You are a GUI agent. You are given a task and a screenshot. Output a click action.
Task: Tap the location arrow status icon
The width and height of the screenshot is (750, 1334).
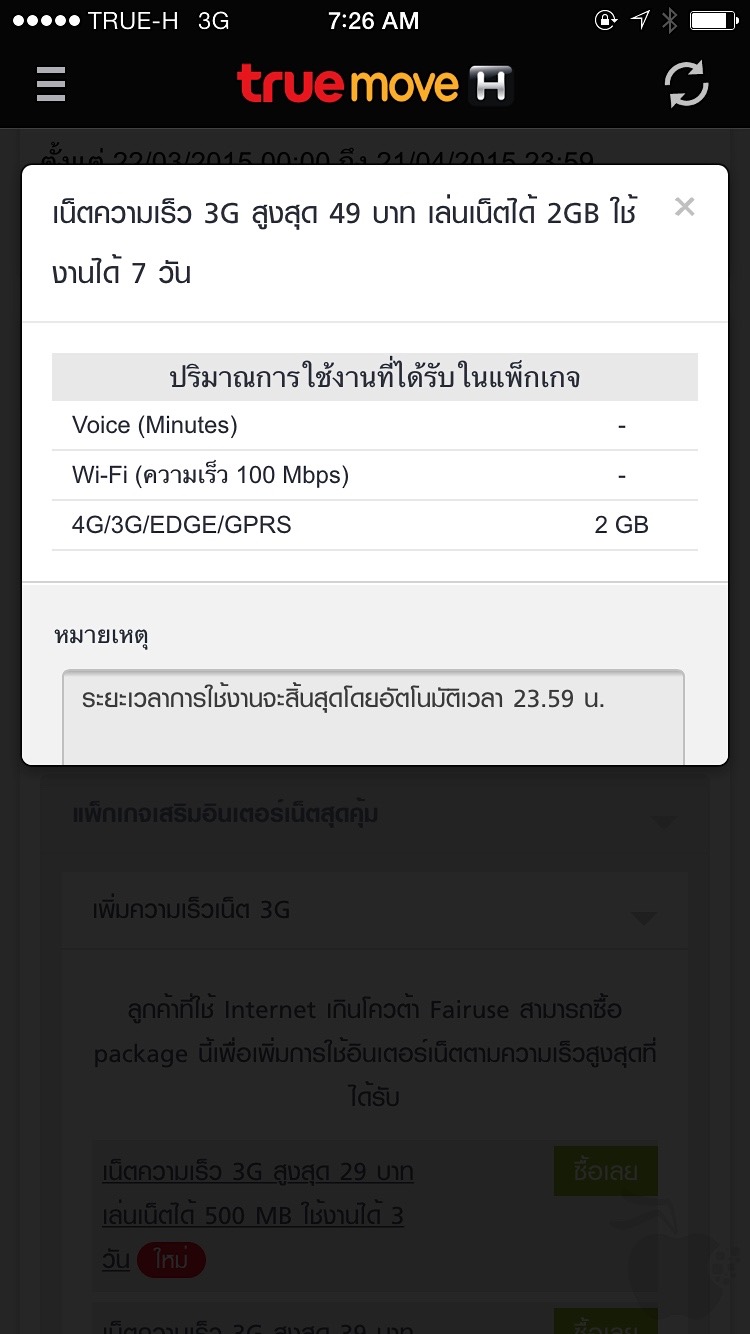click(640, 21)
